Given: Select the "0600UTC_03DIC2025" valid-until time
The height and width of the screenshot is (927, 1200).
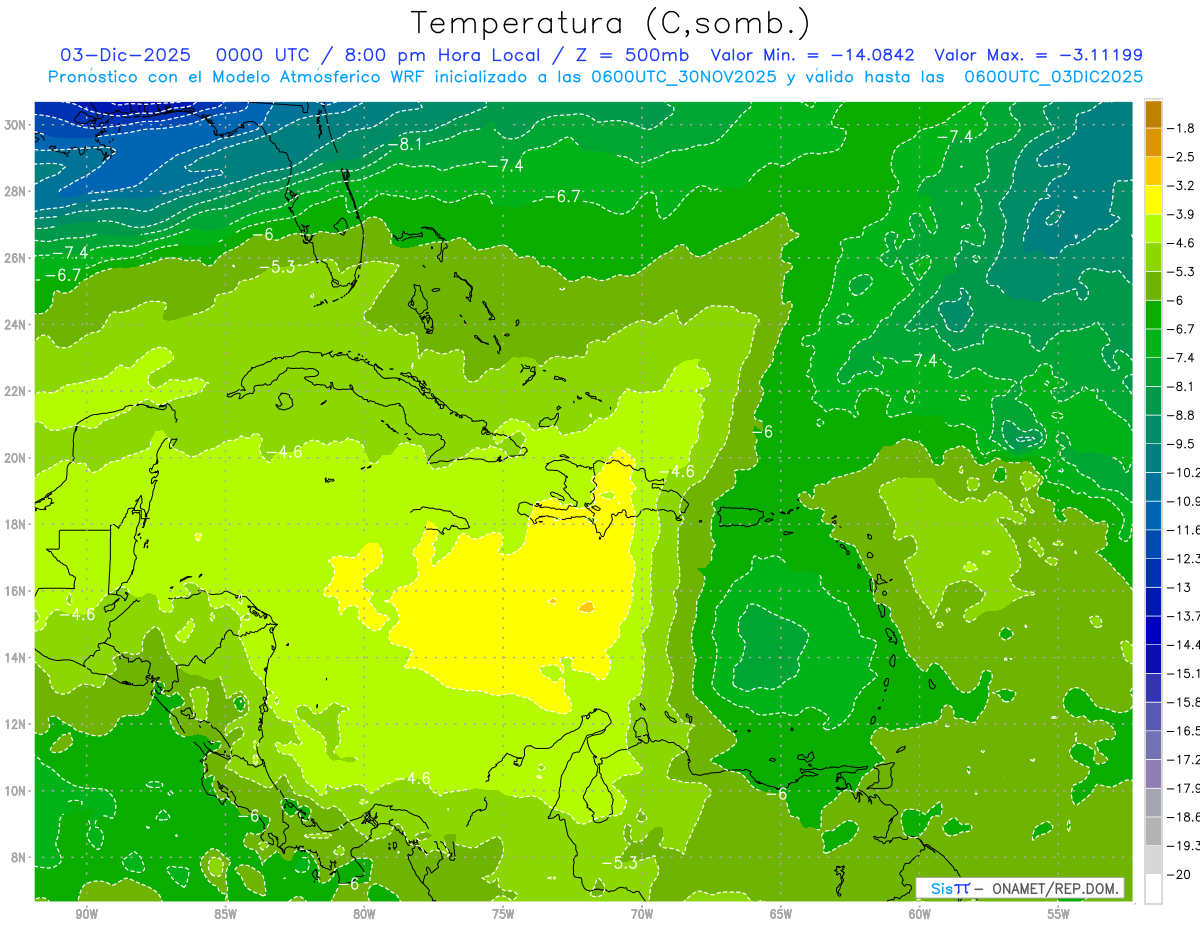Looking at the screenshot, I should click(x=1054, y=77).
